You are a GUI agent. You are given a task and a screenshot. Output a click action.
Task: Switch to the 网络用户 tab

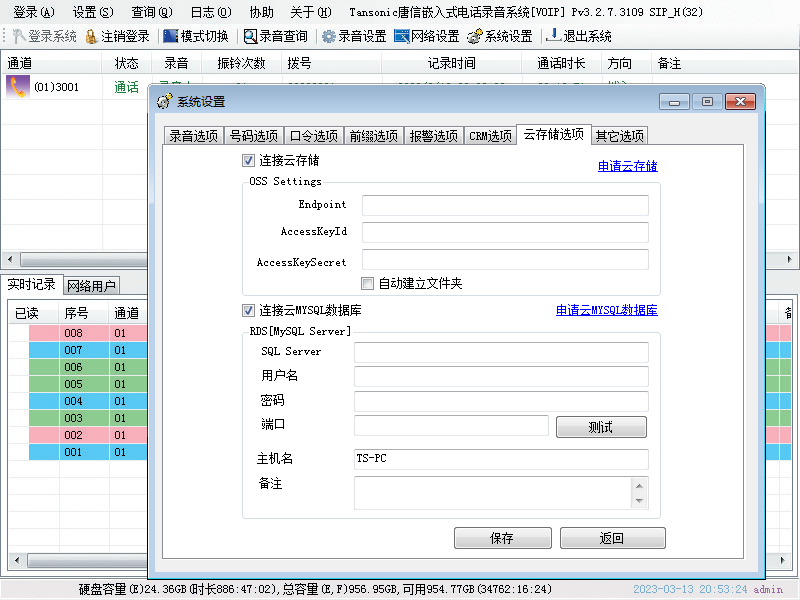pyautogui.click(x=91, y=286)
